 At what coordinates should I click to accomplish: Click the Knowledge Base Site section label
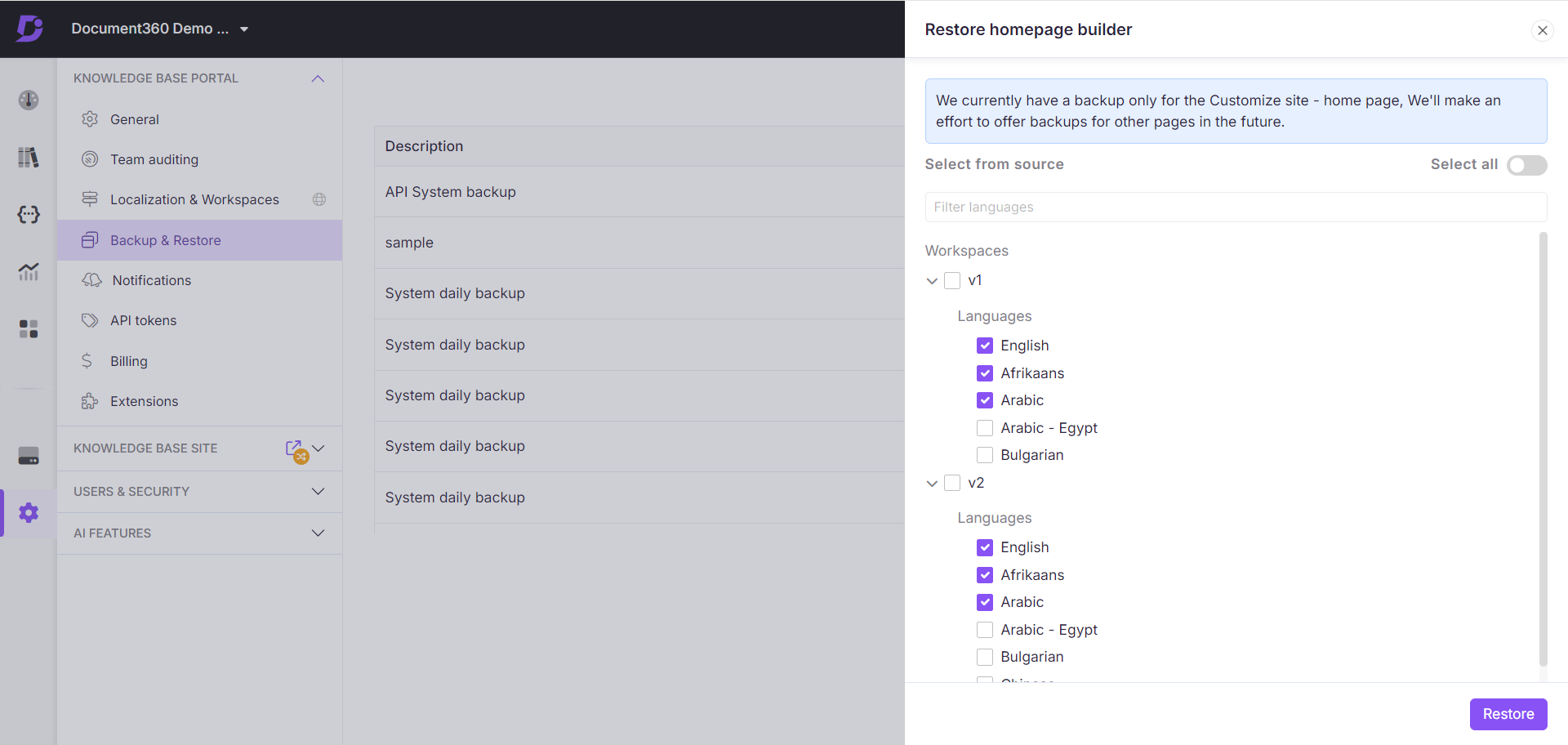pos(145,448)
